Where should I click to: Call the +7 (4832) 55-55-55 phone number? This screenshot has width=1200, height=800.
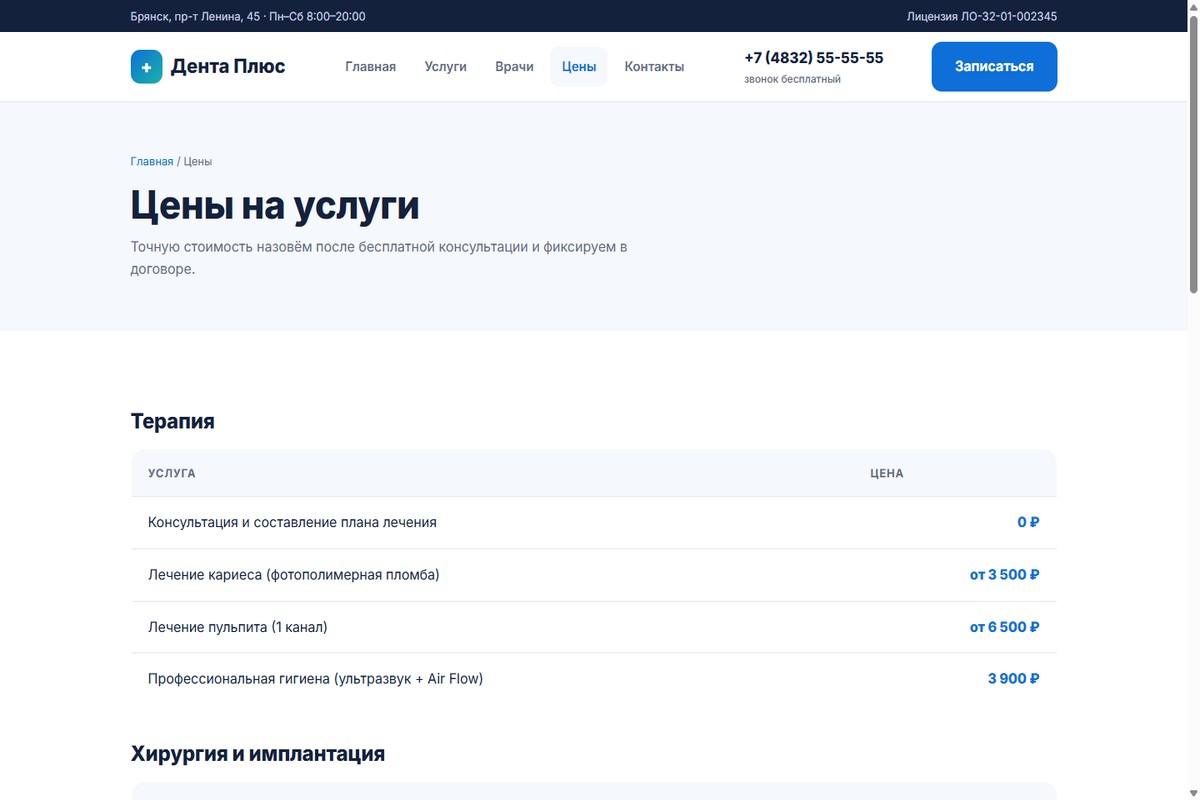814,58
